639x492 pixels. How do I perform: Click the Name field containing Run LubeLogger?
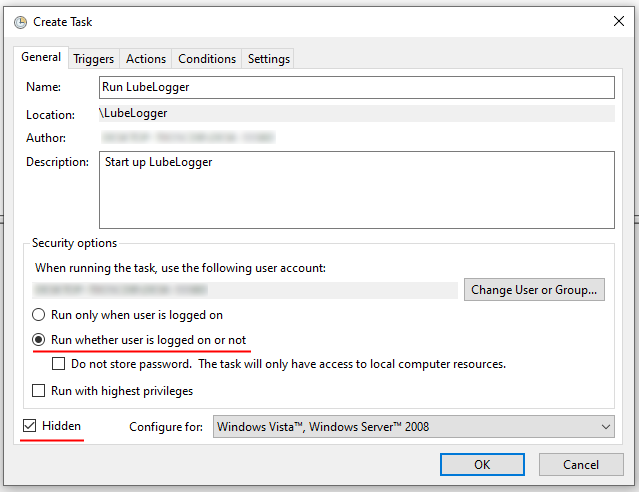pos(356,88)
